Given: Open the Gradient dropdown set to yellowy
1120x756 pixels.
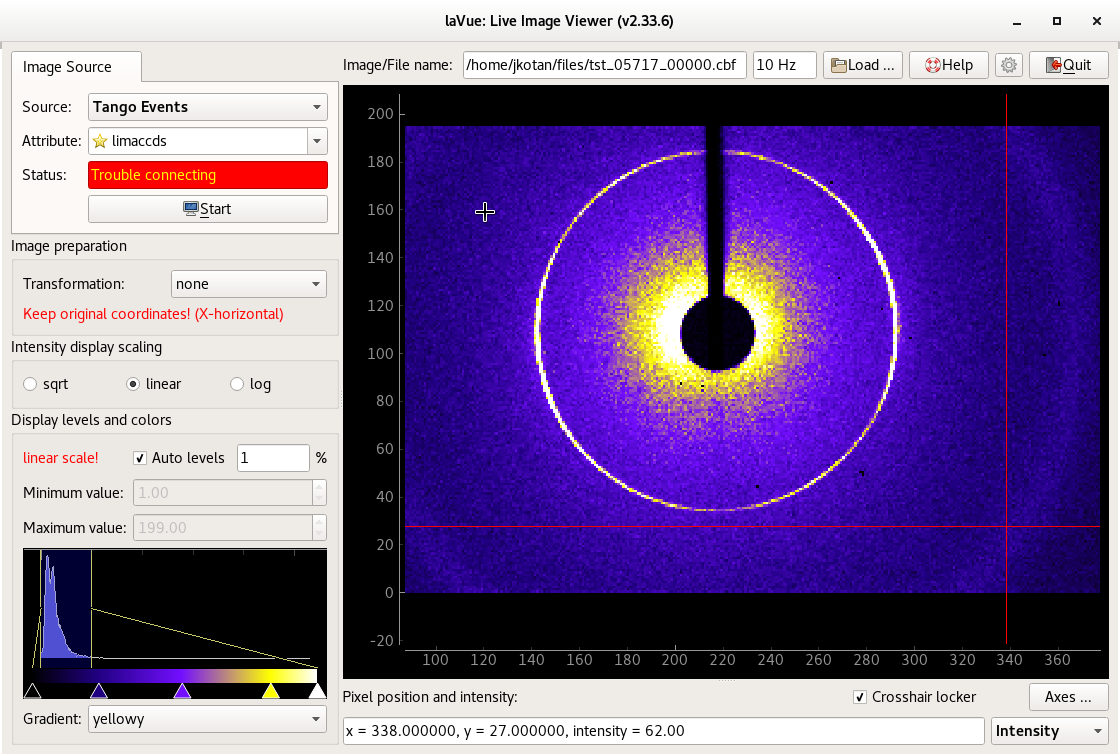Looking at the screenshot, I should [x=207, y=718].
